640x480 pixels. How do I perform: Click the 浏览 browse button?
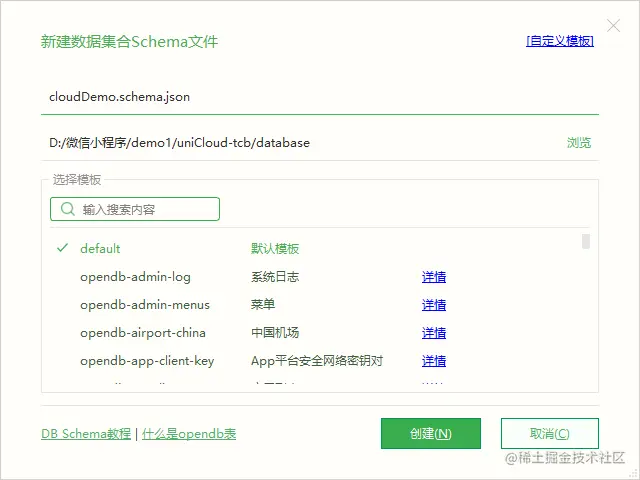(x=579, y=142)
